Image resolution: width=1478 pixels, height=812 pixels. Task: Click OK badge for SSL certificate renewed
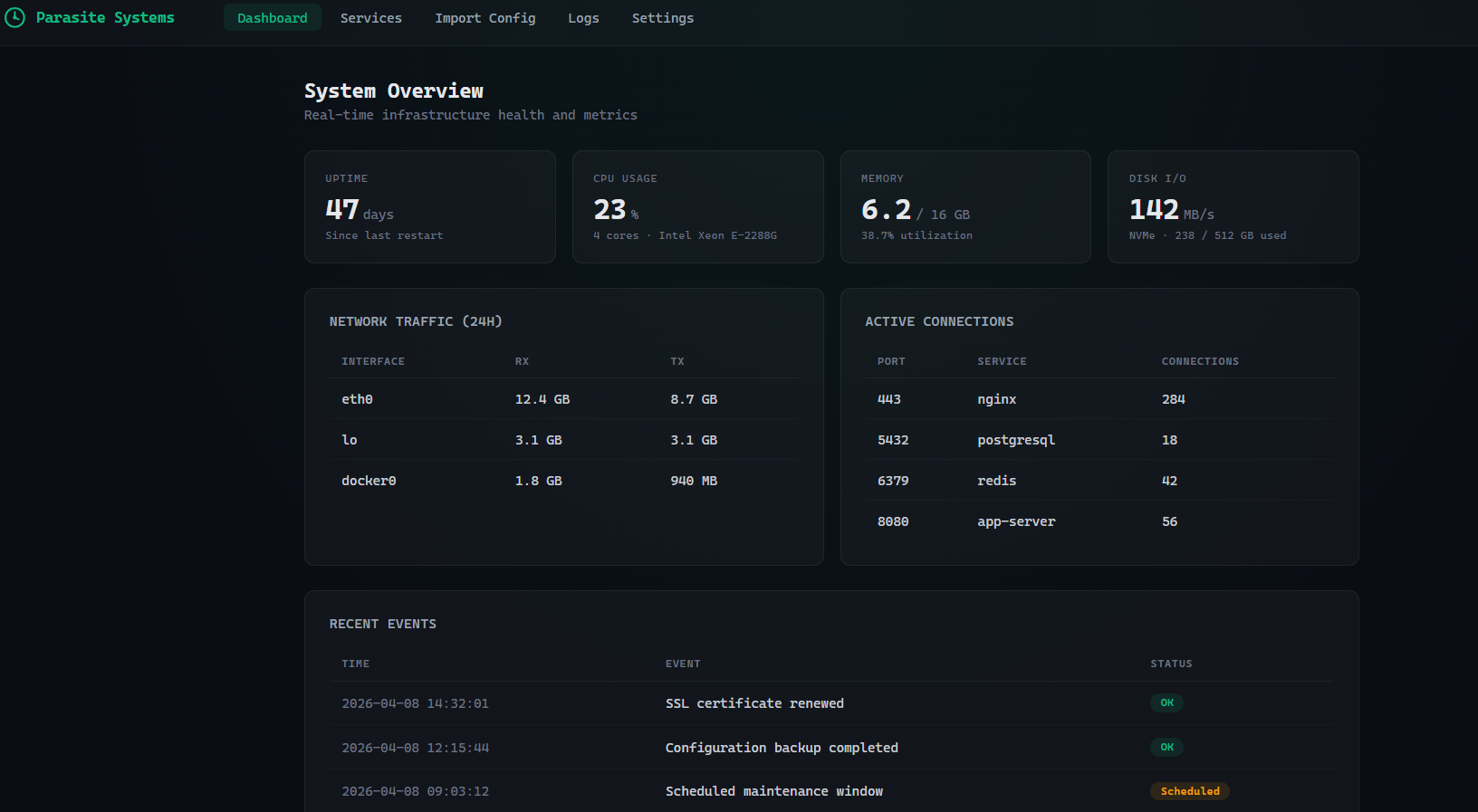pos(1166,703)
